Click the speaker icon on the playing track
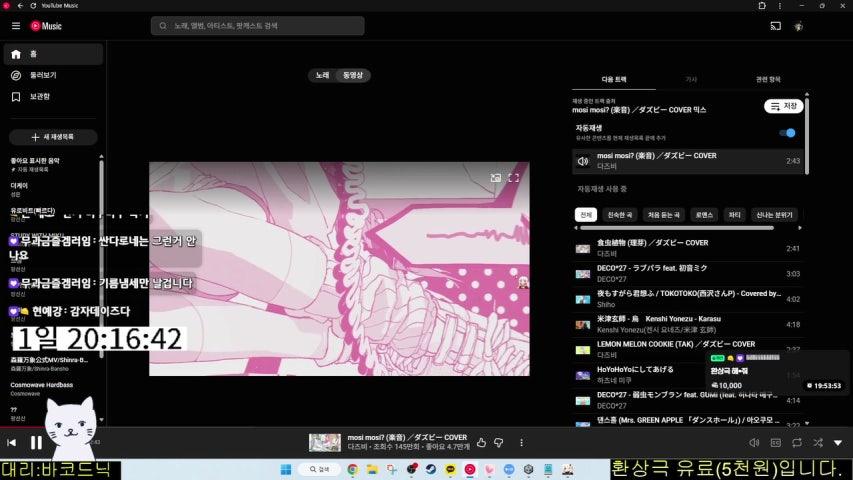The image size is (853, 480). click(583, 161)
